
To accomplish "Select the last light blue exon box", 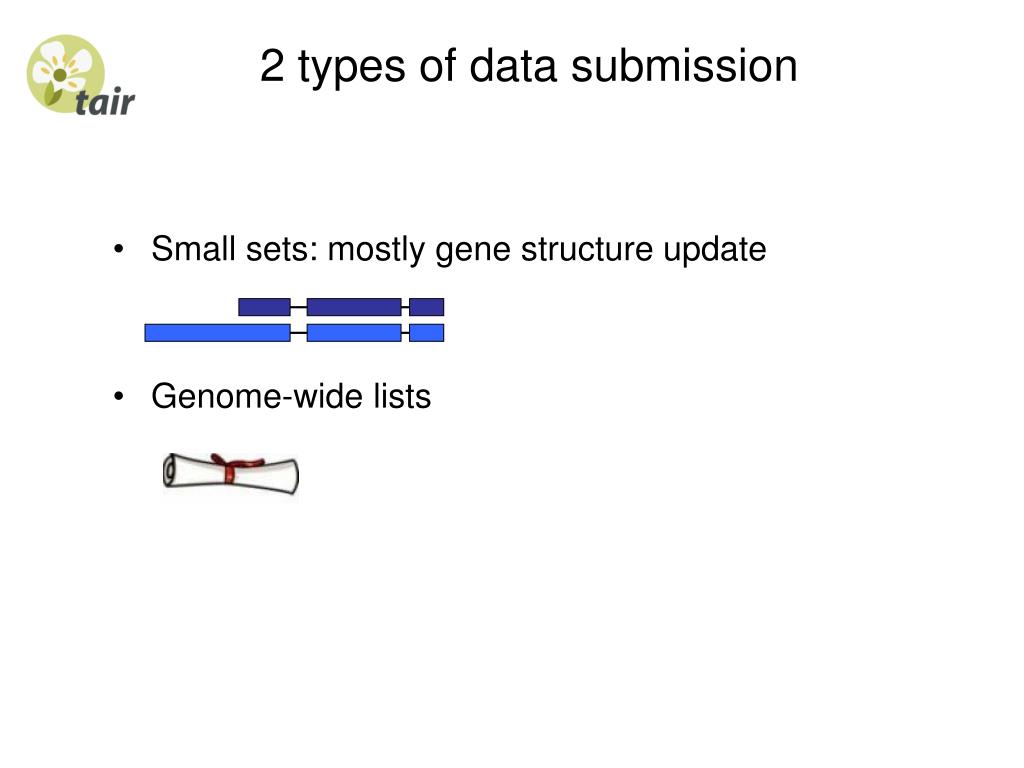I will 426,333.
